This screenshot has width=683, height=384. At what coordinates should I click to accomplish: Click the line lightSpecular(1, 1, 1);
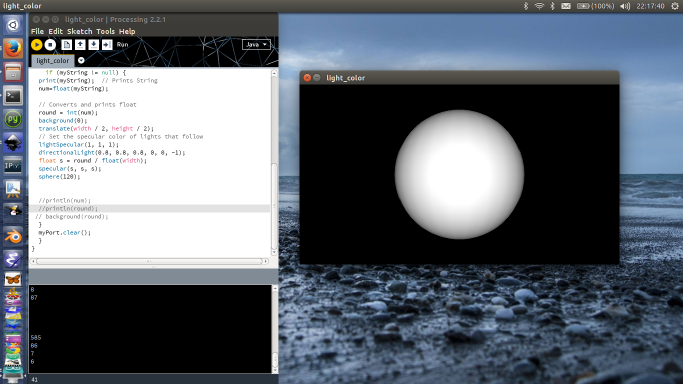tap(78, 145)
